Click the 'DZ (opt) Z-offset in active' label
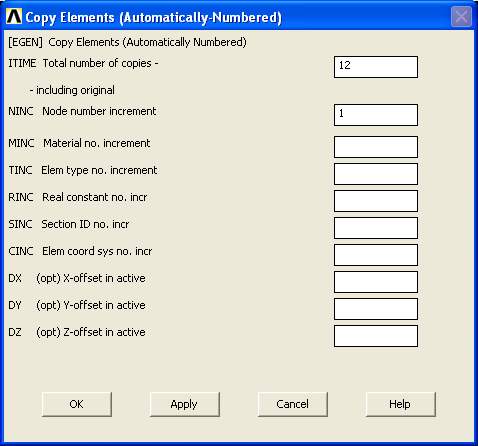This screenshot has width=478, height=446. [77, 332]
